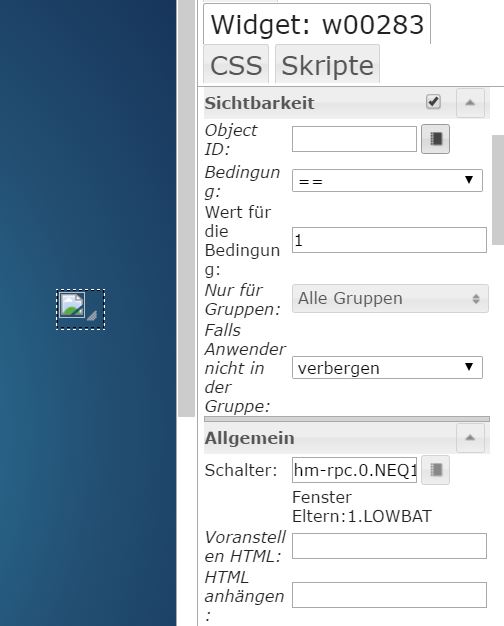Click the Falls Anwender nicht in der Gruppe label
This screenshot has height=626, width=504.
pos(245,368)
